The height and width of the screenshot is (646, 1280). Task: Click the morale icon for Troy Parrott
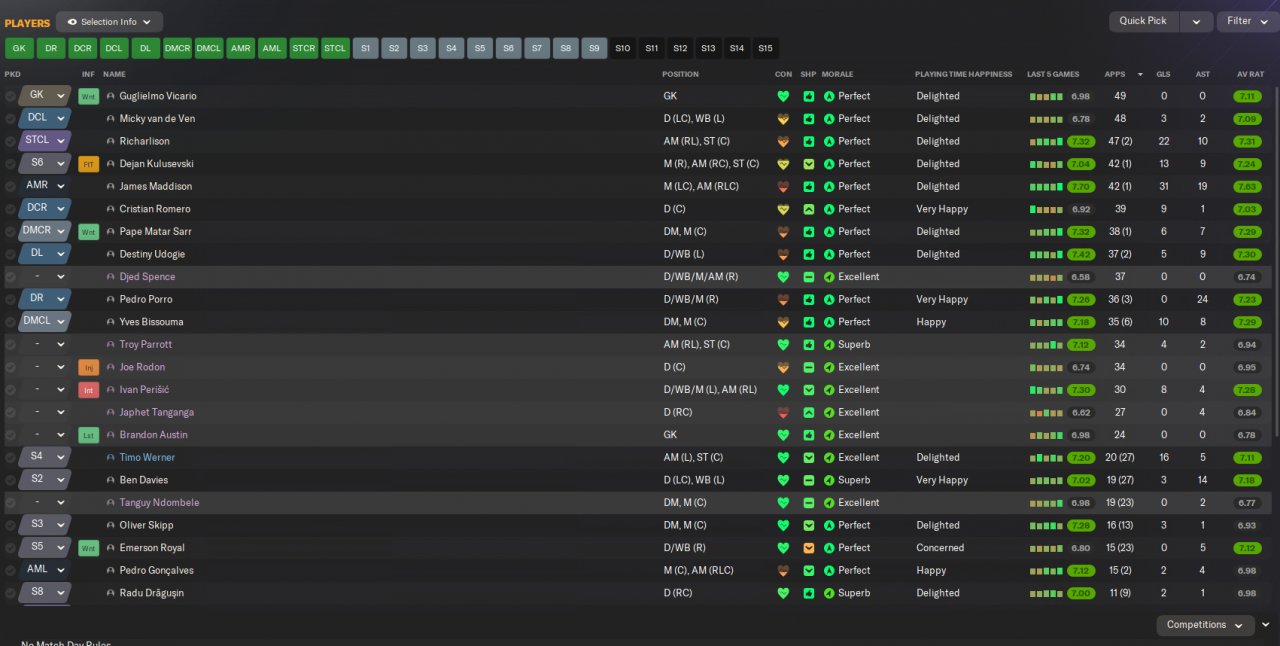(x=829, y=345)
